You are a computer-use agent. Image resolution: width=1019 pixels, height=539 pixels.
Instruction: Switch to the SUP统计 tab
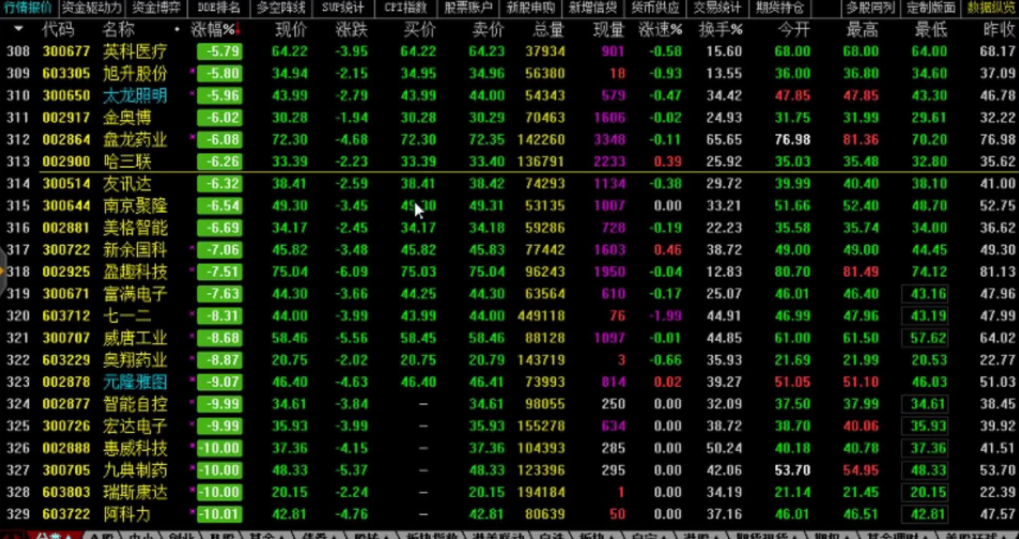pos(344,8)
